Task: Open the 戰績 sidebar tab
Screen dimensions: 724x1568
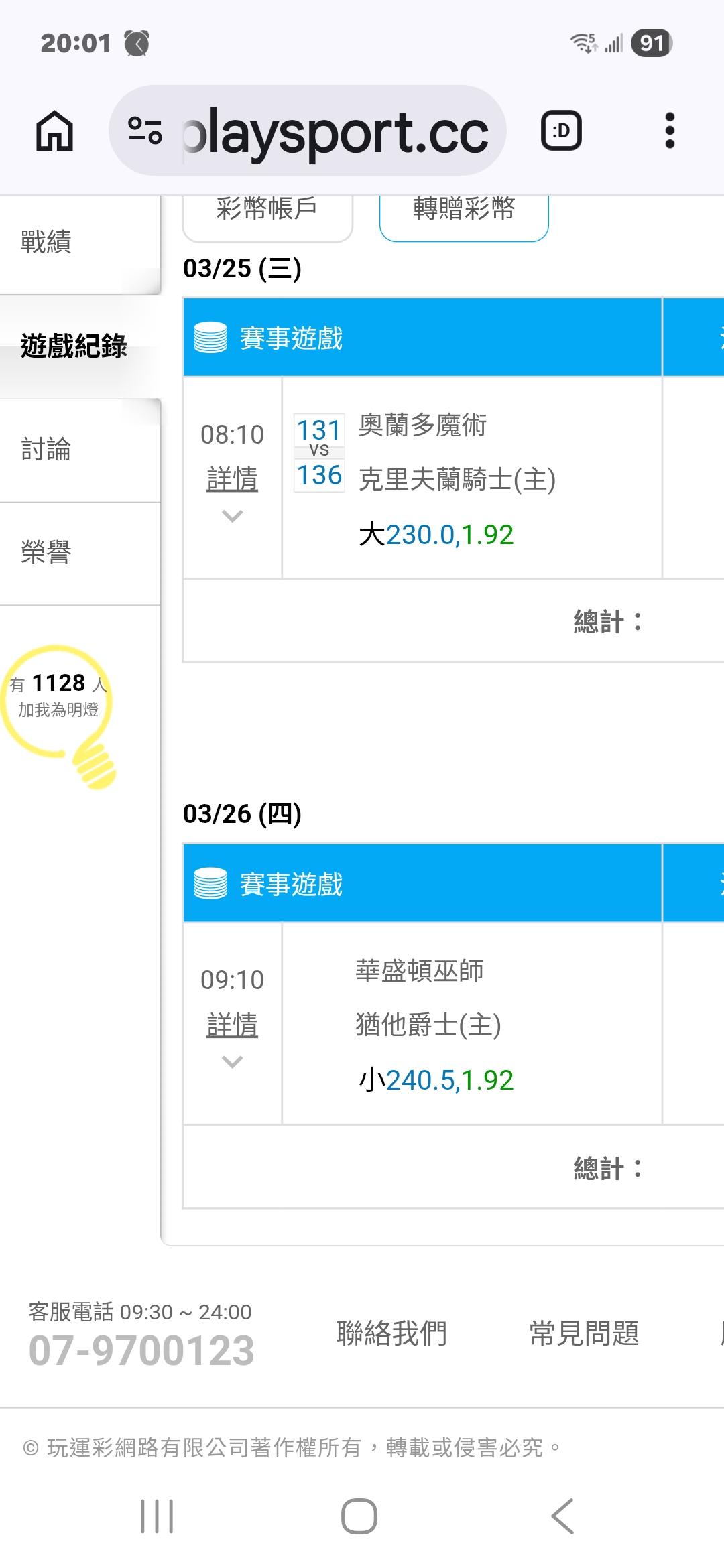Action: (46, 243)
